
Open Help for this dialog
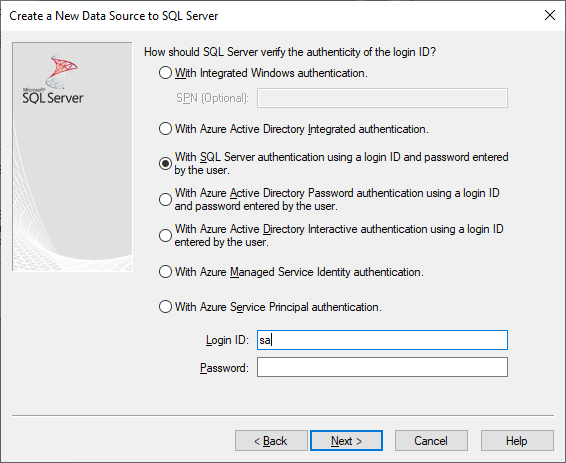coord(517,441)
